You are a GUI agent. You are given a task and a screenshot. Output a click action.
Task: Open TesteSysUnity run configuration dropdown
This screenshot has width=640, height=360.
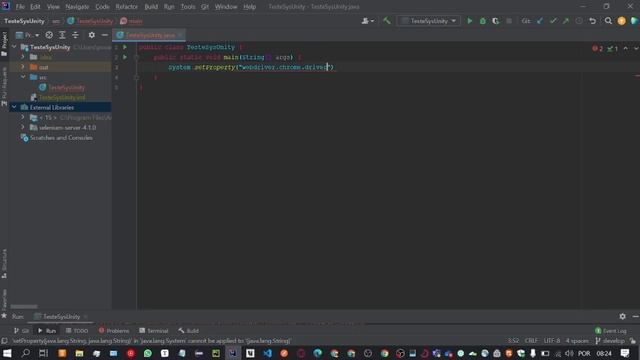(x=428, y=21)
